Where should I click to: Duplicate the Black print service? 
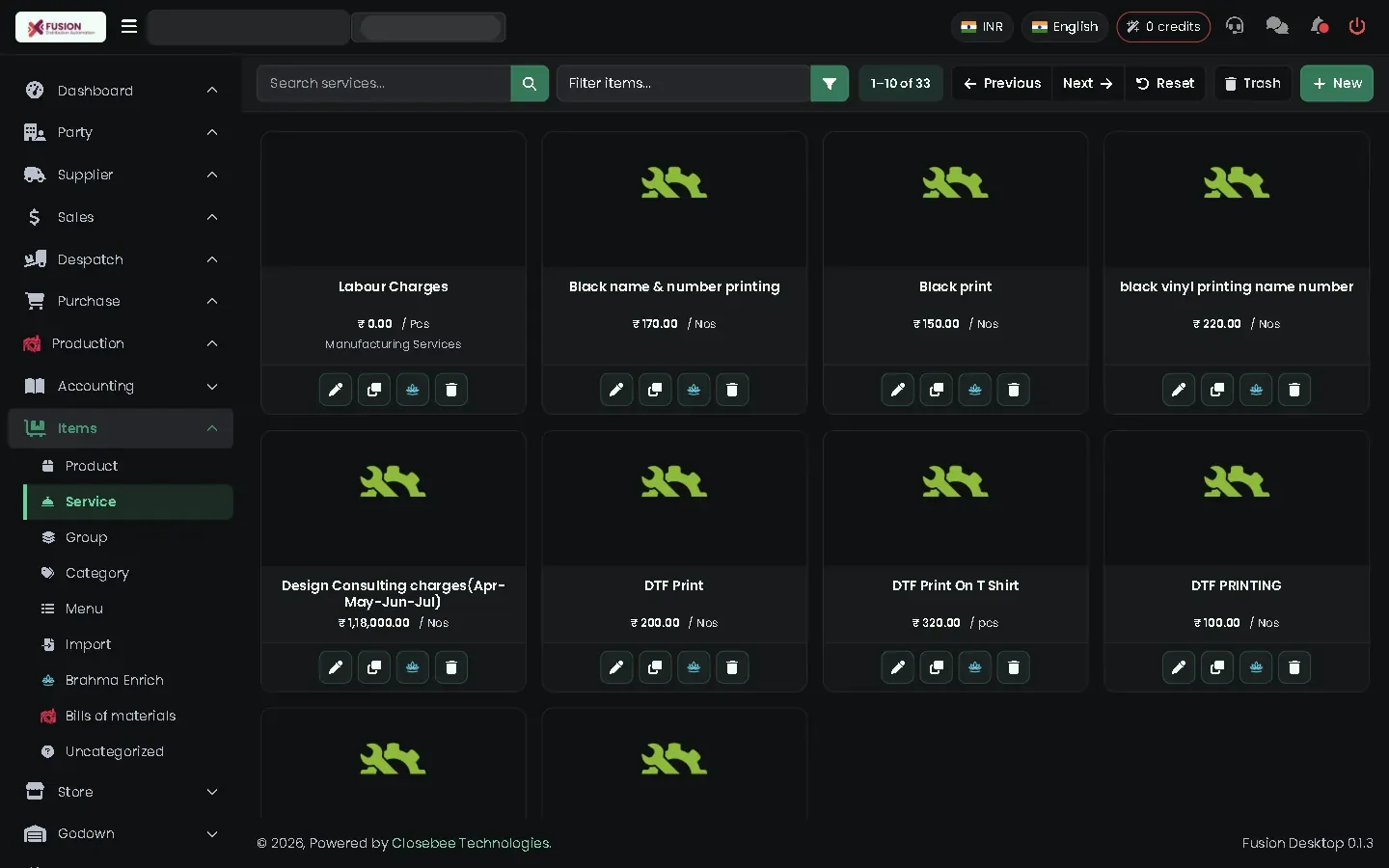[x=937, y=390]
